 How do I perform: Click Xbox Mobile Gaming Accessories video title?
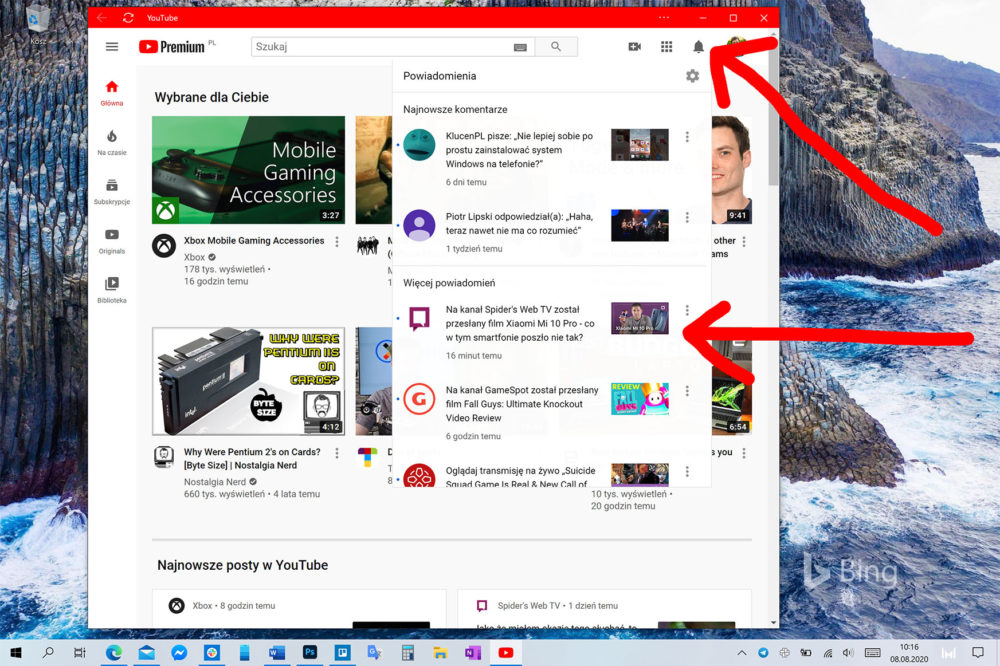point(254,240)
